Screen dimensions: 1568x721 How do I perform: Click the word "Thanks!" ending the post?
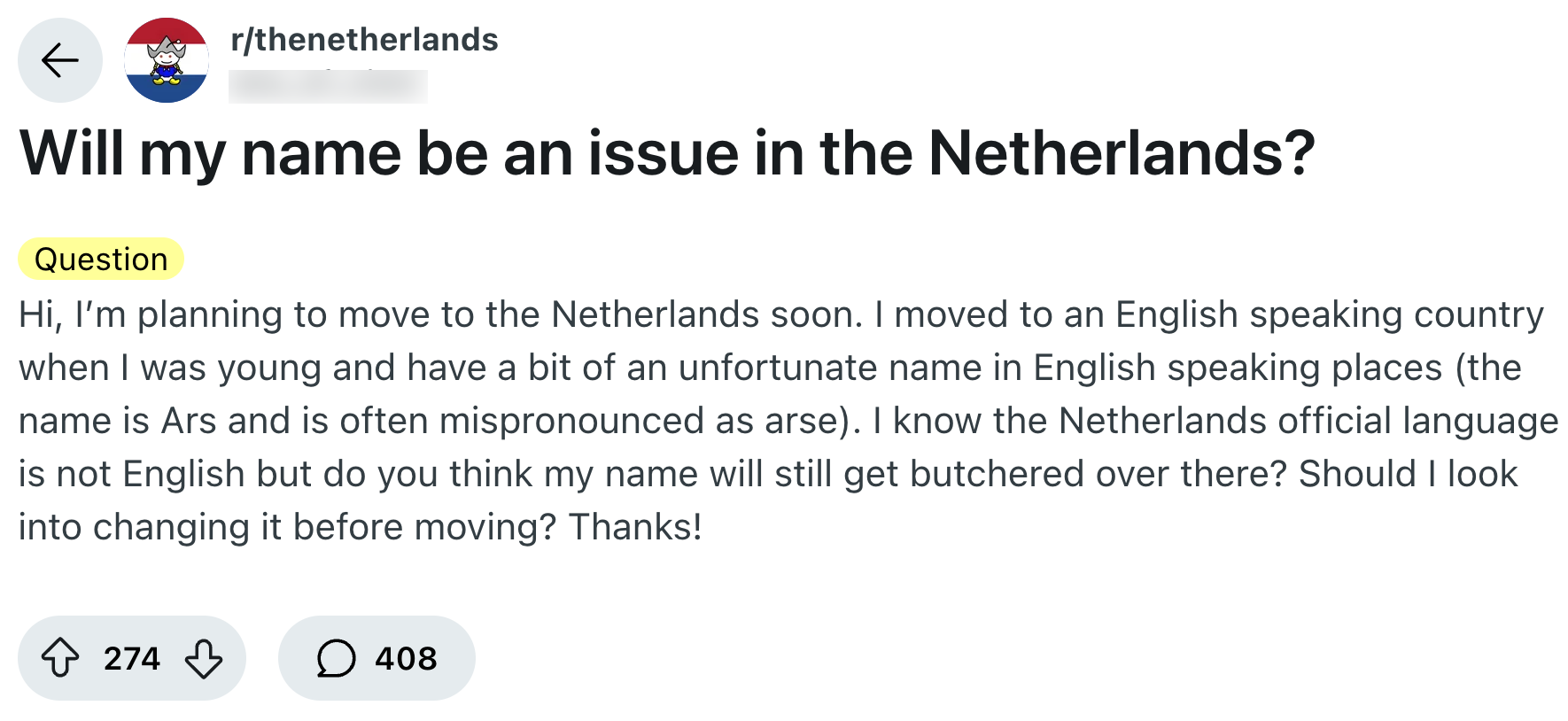pyautogui.click(x=635, y=527)
